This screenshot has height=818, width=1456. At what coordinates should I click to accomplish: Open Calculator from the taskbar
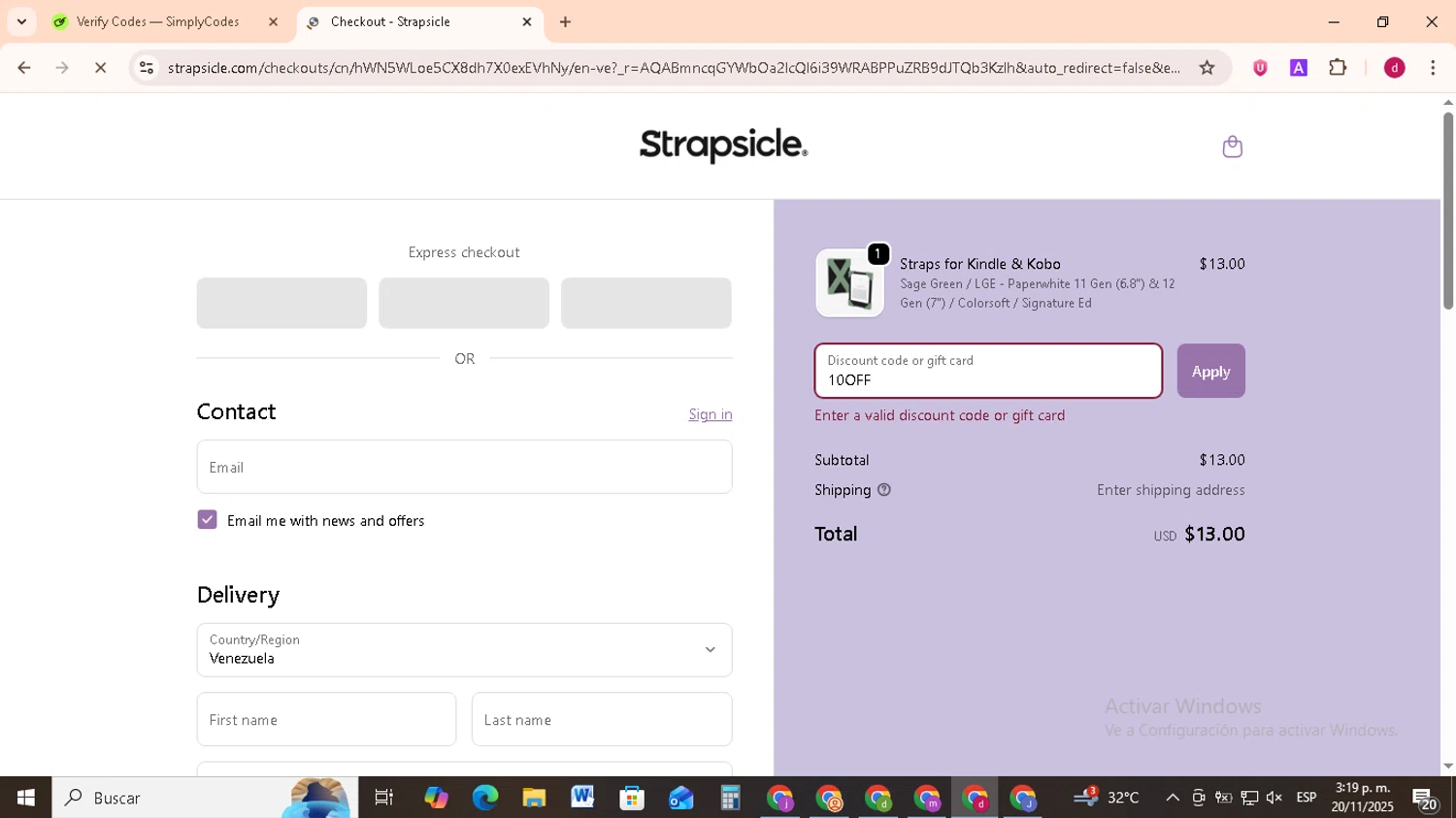730,798
